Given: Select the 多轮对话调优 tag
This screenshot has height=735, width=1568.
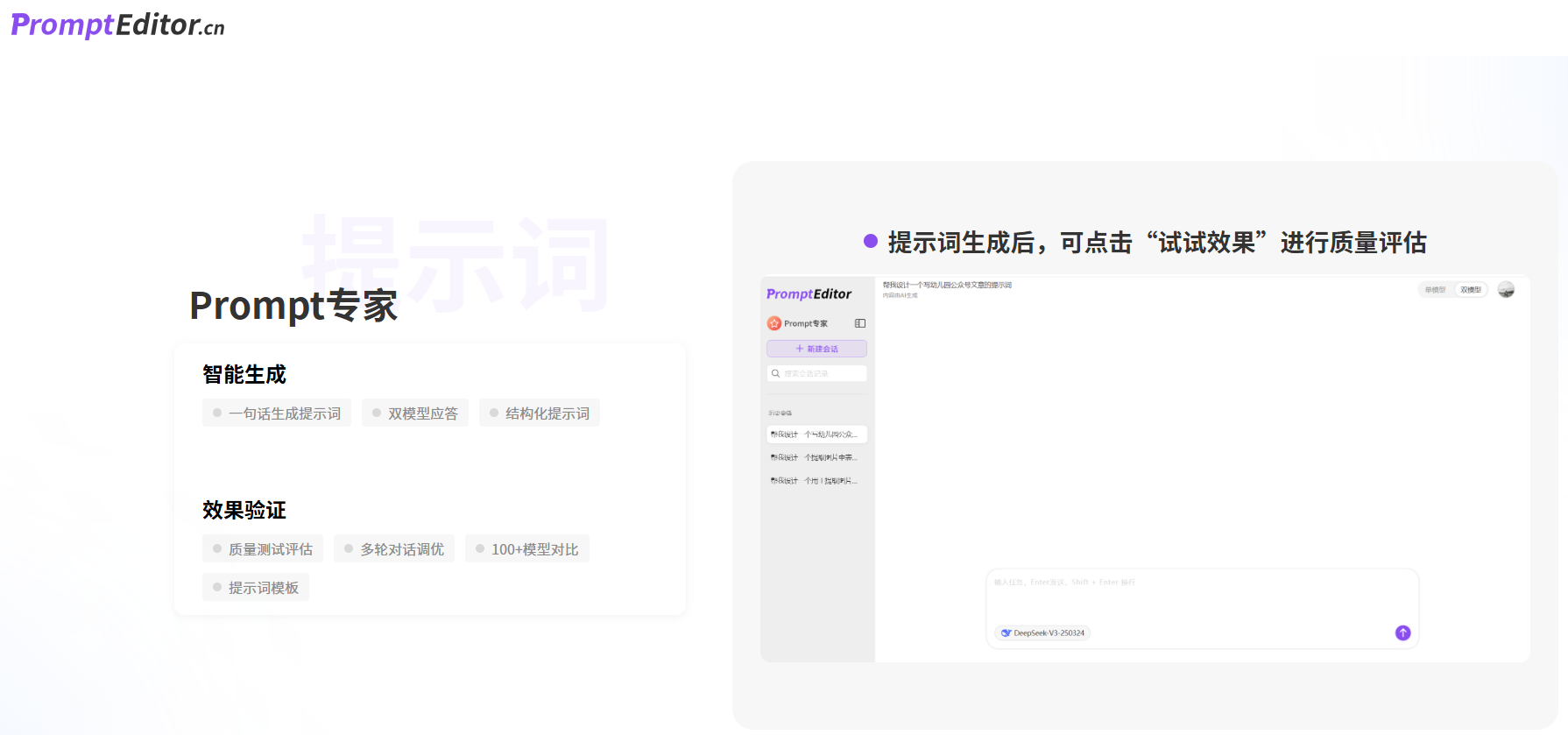Looking at the screenshot, I should (x=394, y=548).
